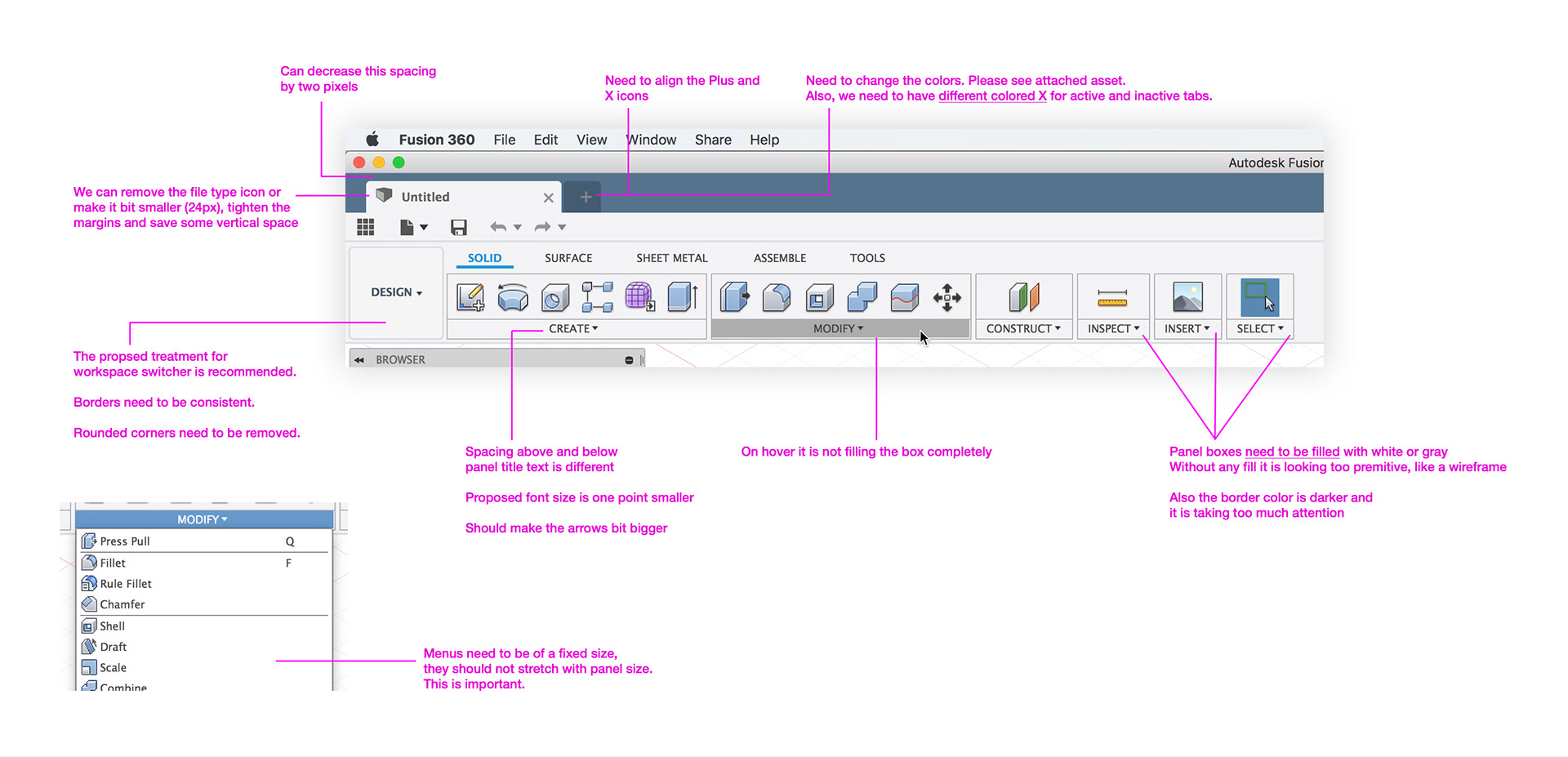Open the Edit menu
This screenshot has width=1568, height=757.
pyautogui.click(x=546, y=140)
